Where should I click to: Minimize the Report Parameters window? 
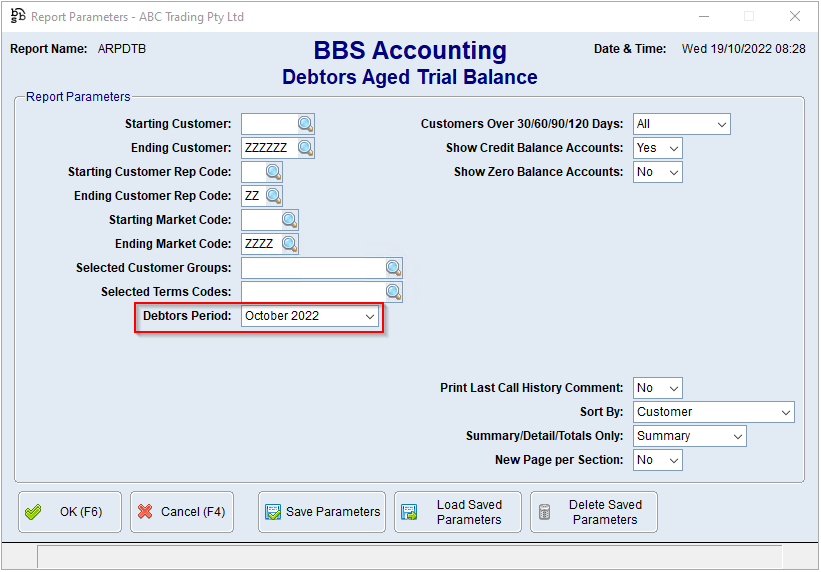coord(704,16)
